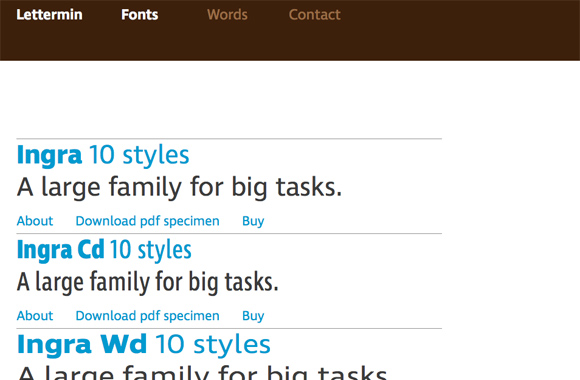Download pdf specimen for Ingra
The height and width of the screenshot is (380, 580).
tap(147, 221)
